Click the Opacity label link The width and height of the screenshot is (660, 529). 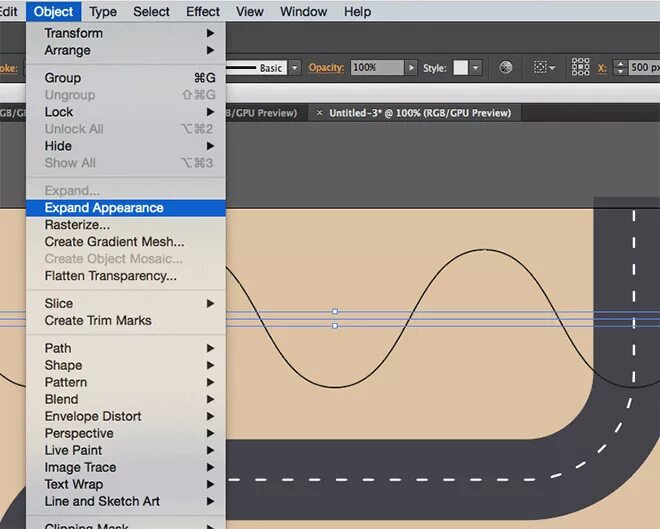(326, 68)
